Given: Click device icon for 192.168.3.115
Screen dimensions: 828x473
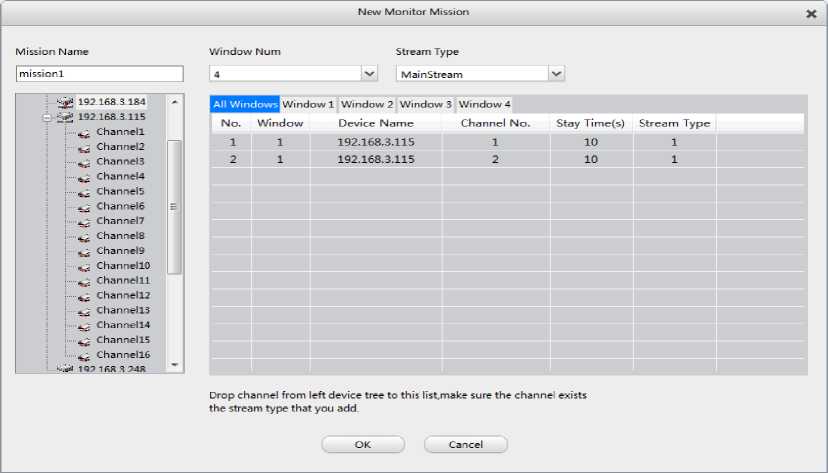Looking at the screenshot, I should [x=66, y=117].
